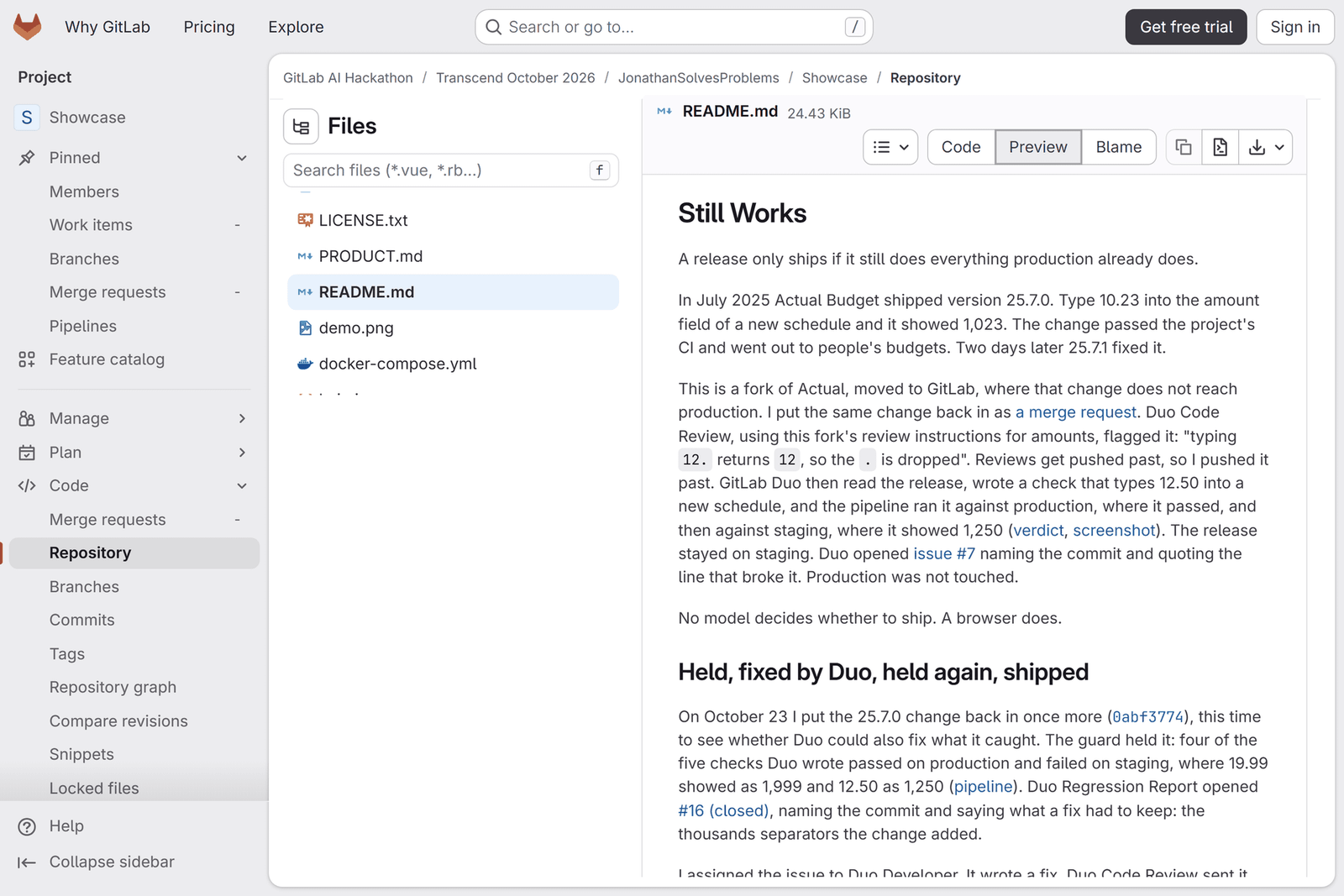Click the Collapse sidebar arrow icon
Image resolution: width=1344 pixels, height=896 pixels.
pos(27,862)
